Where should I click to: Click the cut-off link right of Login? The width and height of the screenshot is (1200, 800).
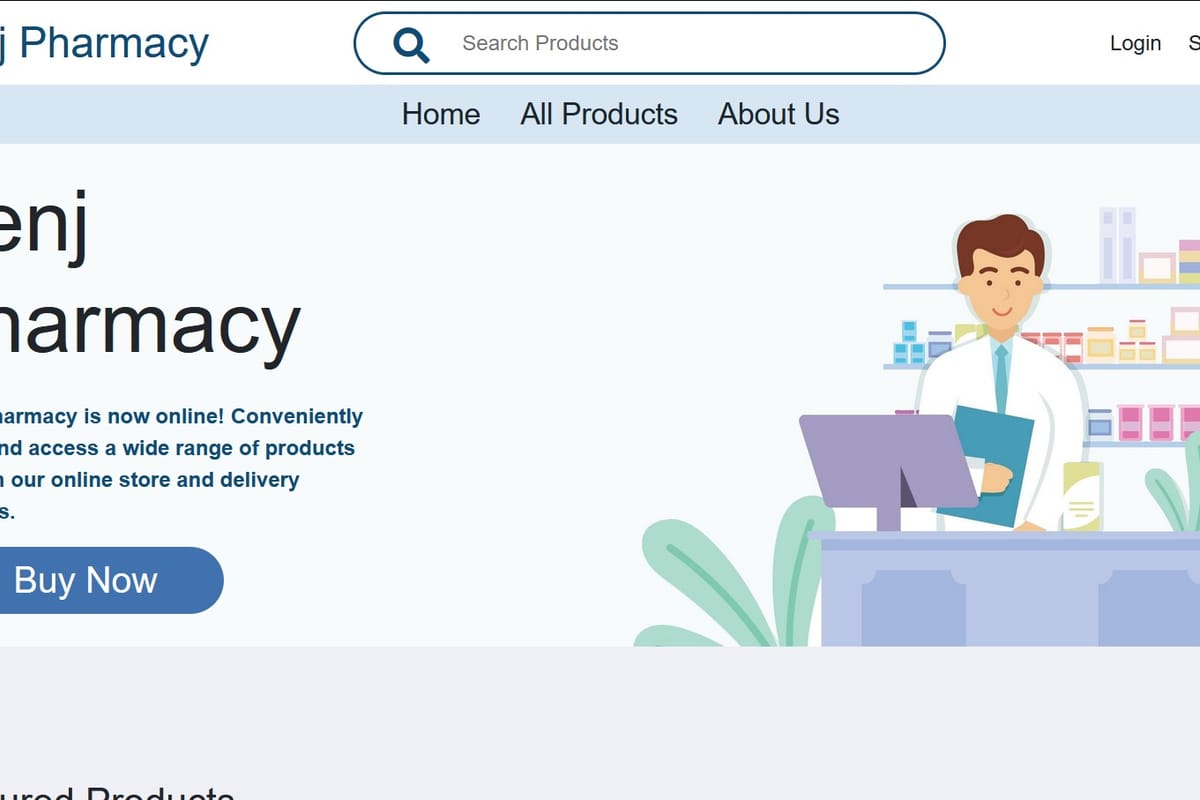tap(1194, 43)
